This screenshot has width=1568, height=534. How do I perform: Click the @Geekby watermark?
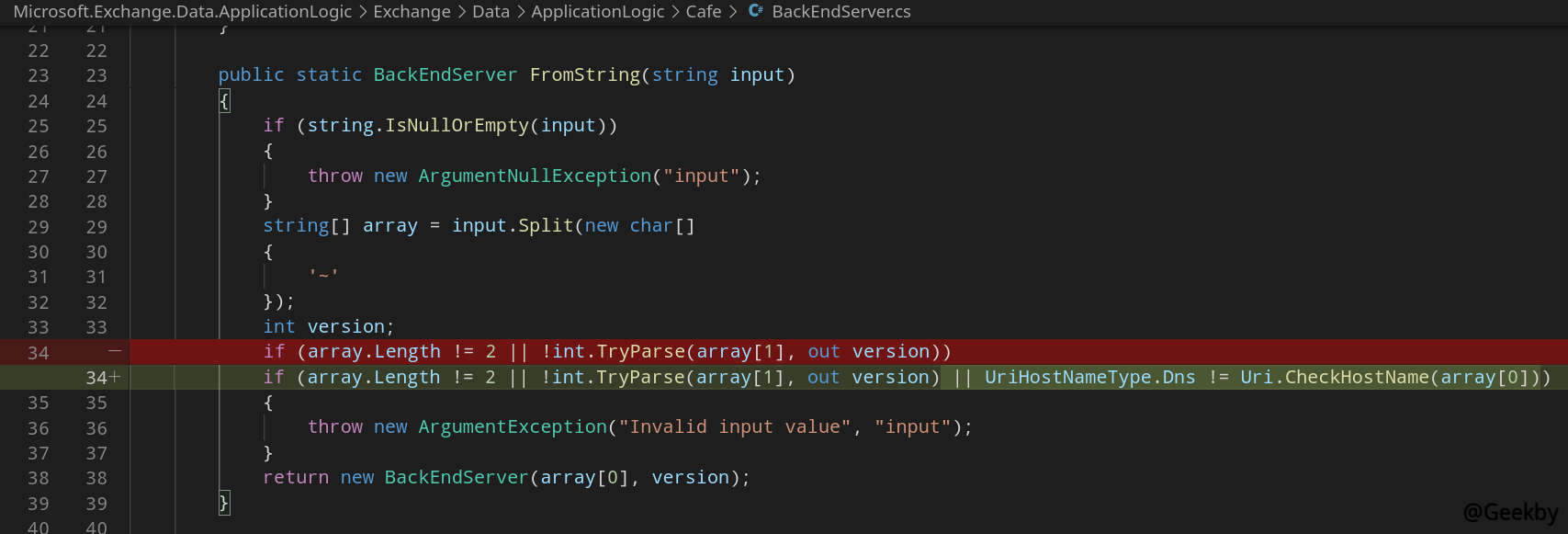(x=1510, y=512)
